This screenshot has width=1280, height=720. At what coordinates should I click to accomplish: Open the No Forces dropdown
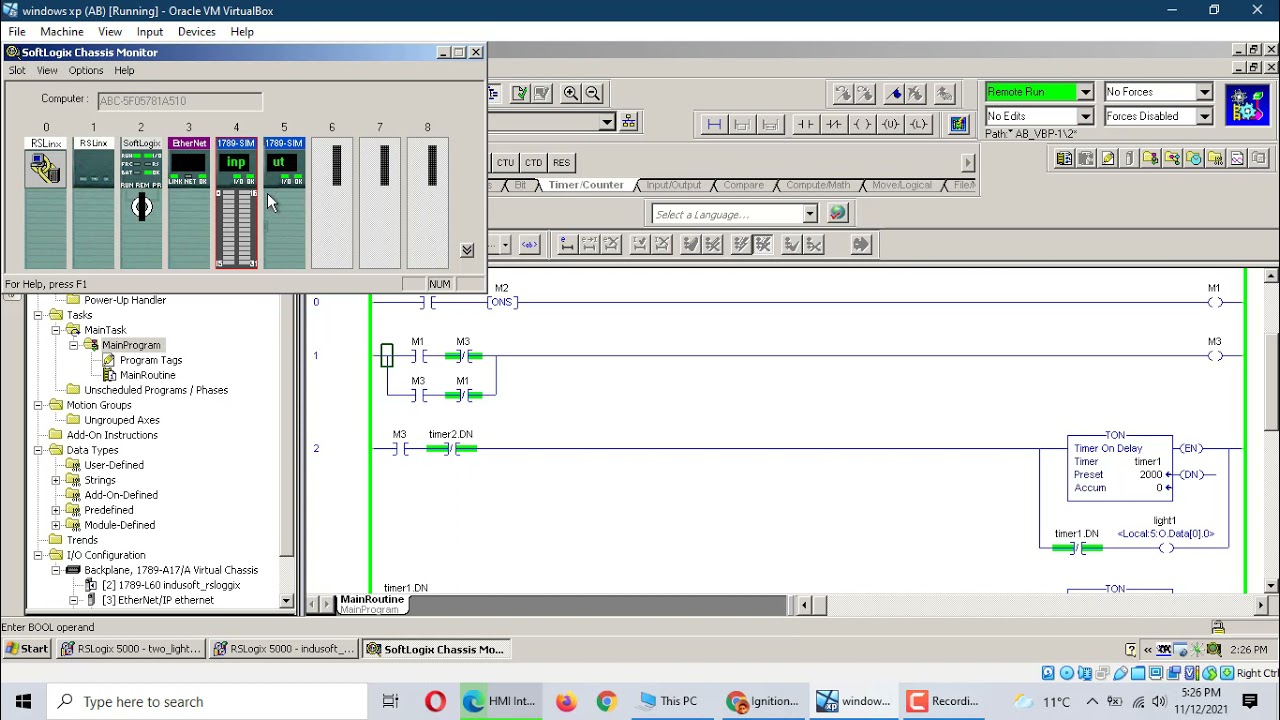(1204, 93)
